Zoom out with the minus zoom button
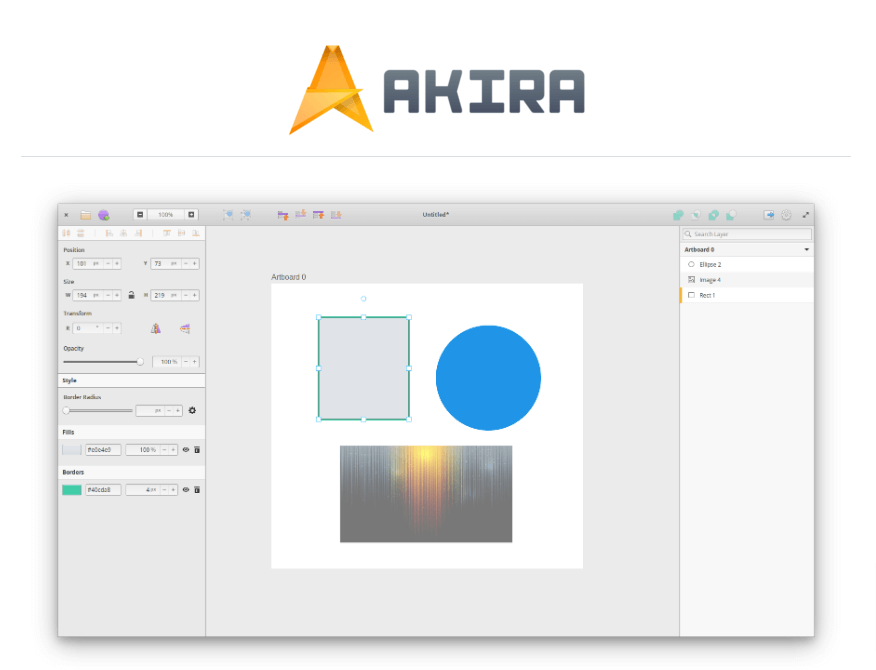This screenshot has height=670, width=876. pos(140,215)
